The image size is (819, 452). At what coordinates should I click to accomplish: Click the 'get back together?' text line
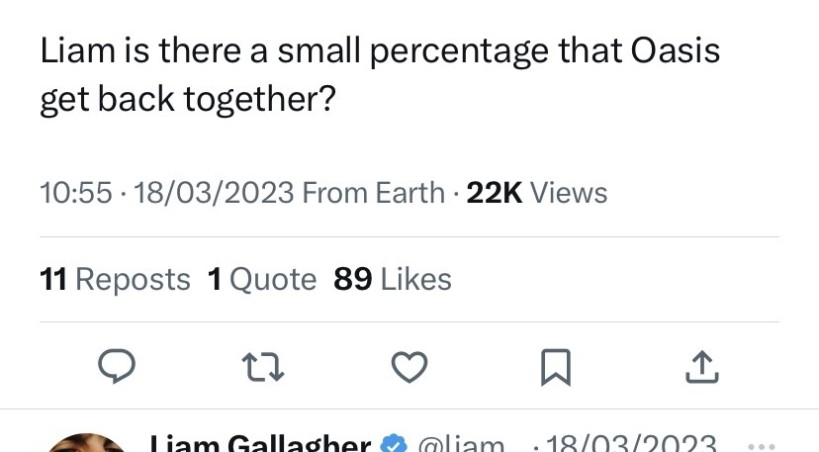(x=187, y=101)
